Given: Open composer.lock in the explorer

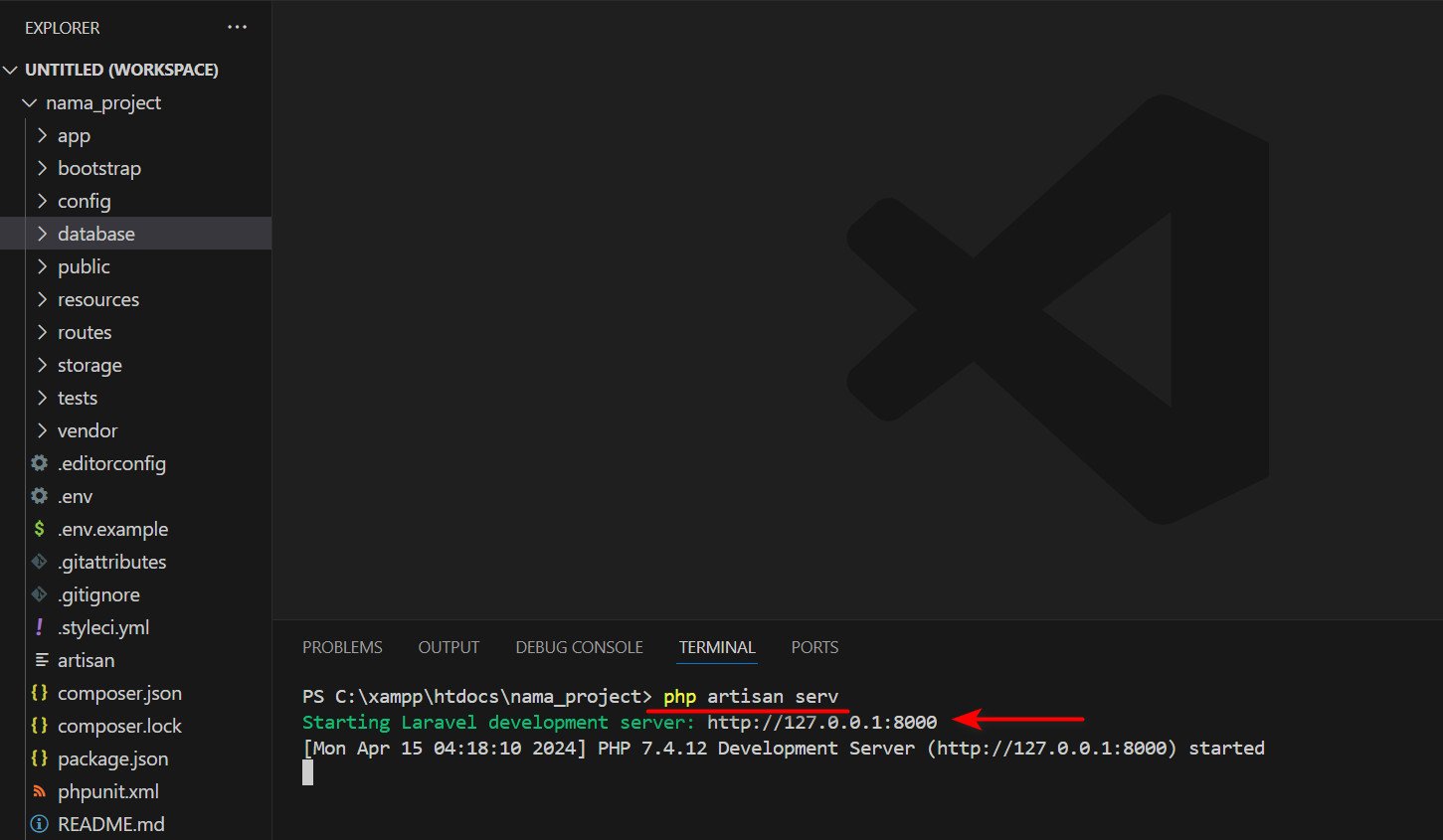Looking at the screenshot, I should pyautogui.click(x=119, y=726).
